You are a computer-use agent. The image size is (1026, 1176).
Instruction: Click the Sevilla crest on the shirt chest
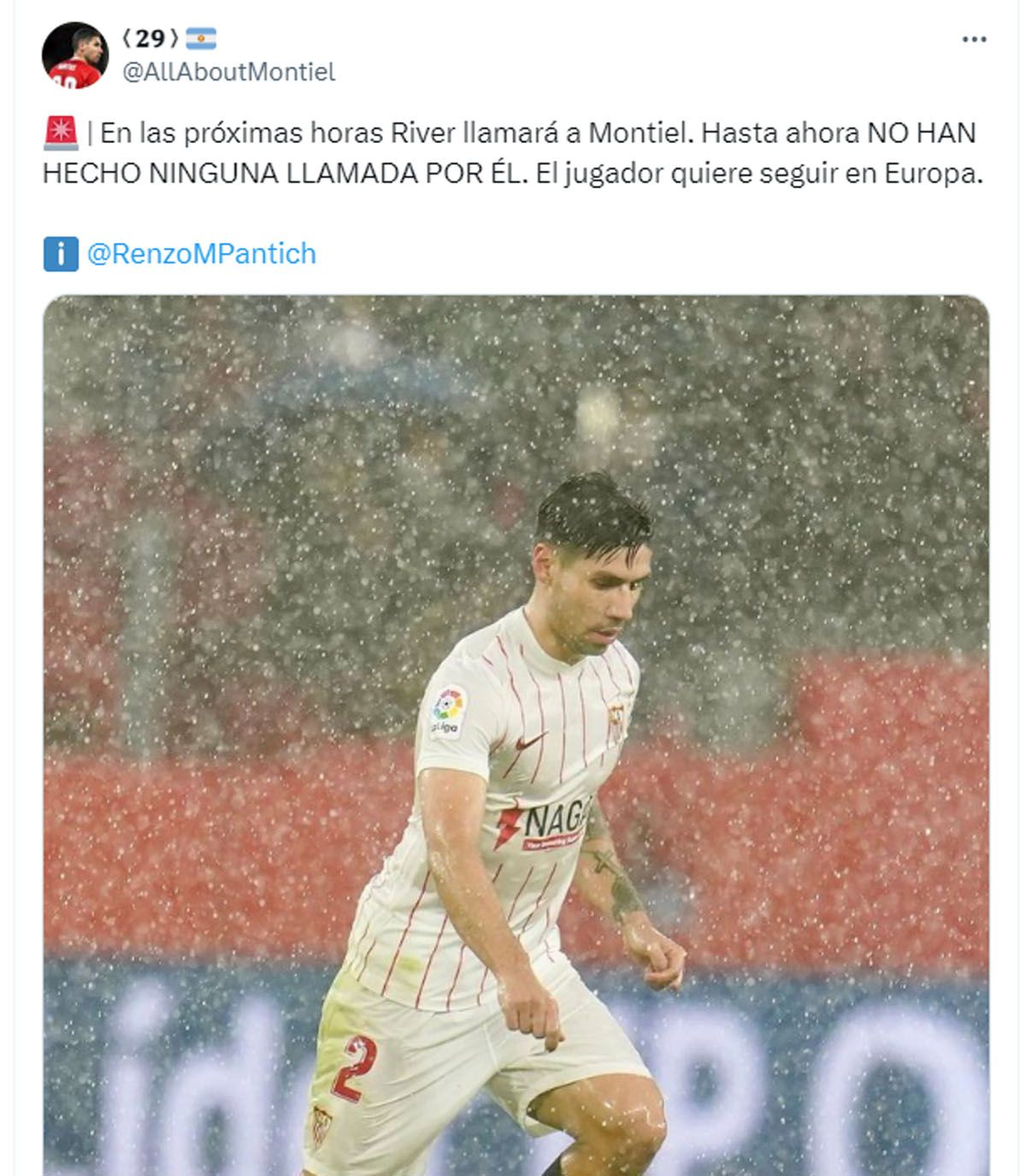pyautogui.click(x=616, y=718)
